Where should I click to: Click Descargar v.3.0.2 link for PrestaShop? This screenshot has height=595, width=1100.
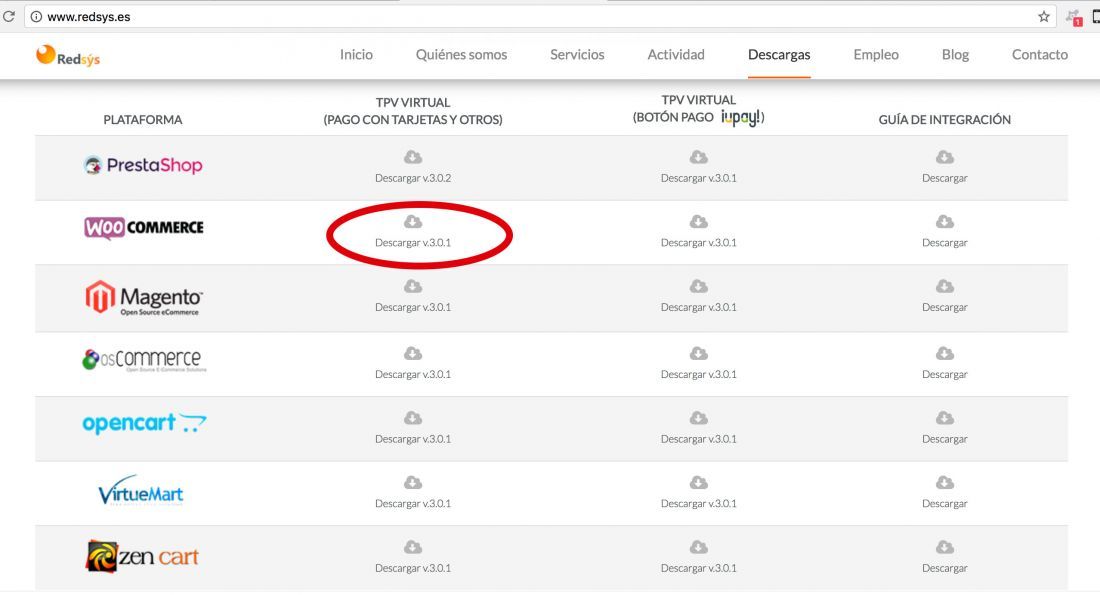(413, 178)
